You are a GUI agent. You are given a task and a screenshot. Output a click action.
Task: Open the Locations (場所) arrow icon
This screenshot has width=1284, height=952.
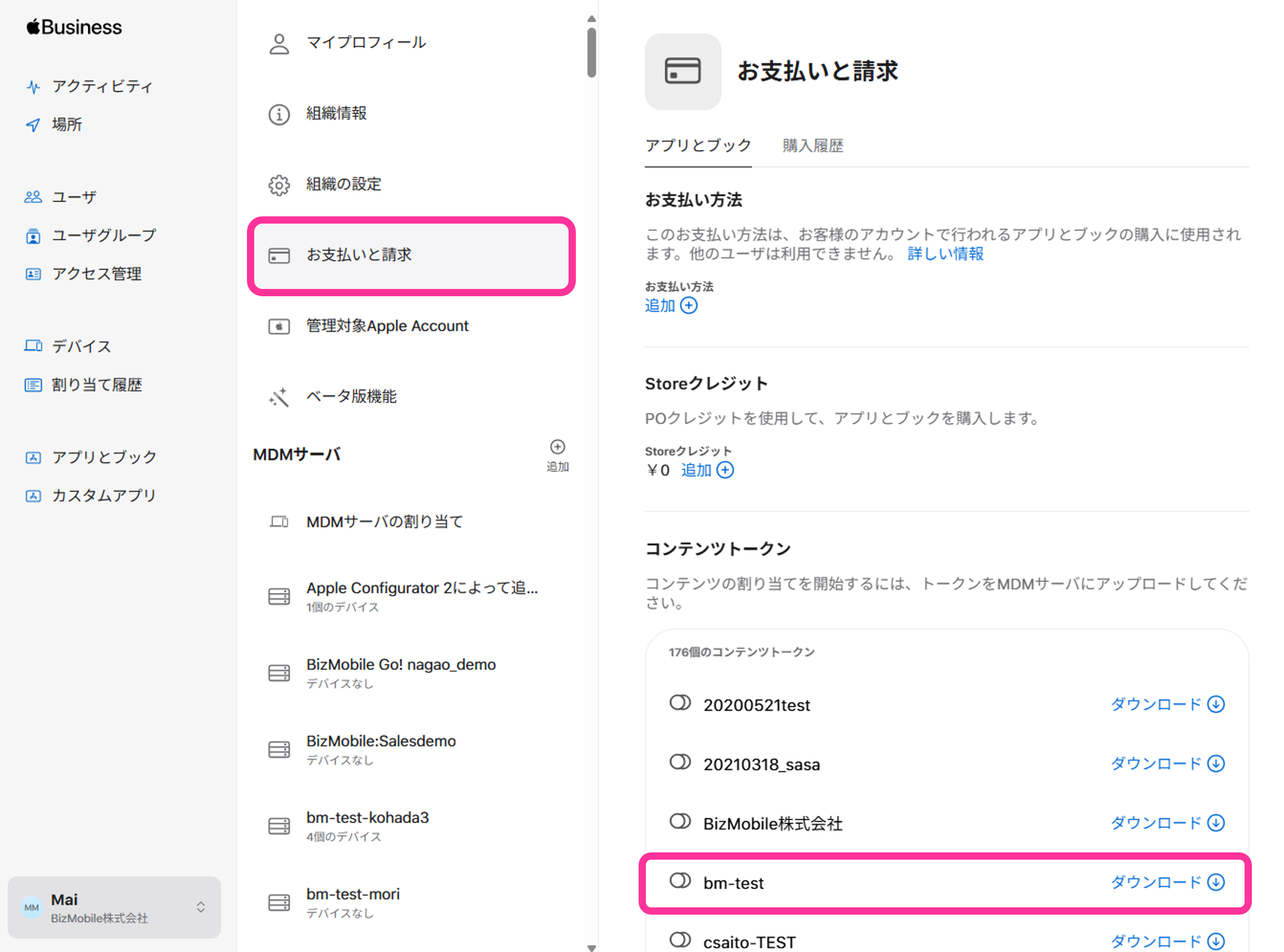pyautogui.click(x=33, y=125)
